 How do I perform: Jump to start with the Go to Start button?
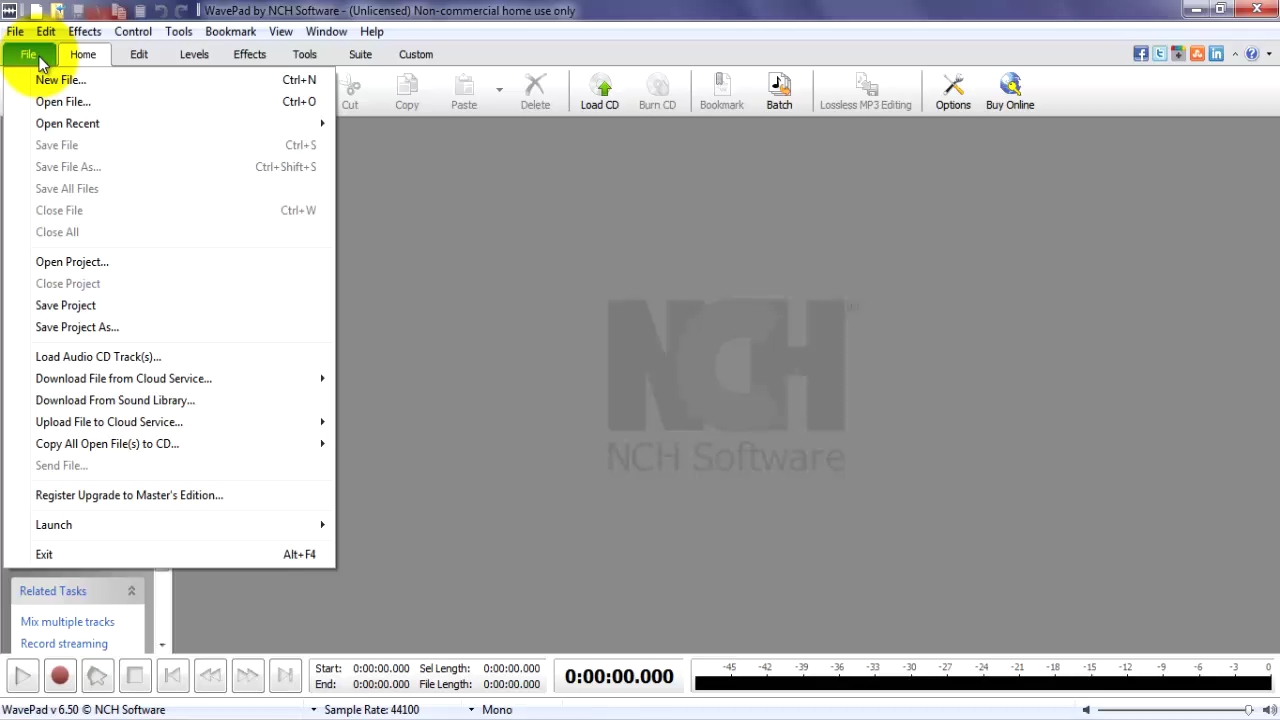click(x=172, y=676)
